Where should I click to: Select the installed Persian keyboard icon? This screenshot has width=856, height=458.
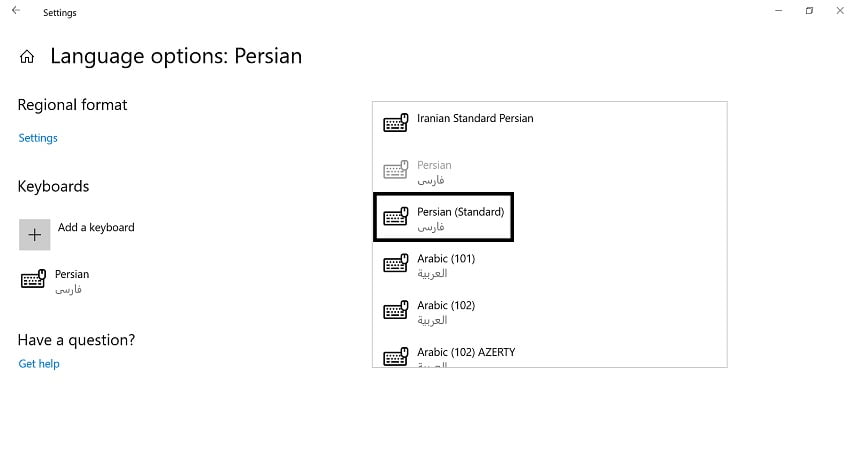(x=33, y=279)
